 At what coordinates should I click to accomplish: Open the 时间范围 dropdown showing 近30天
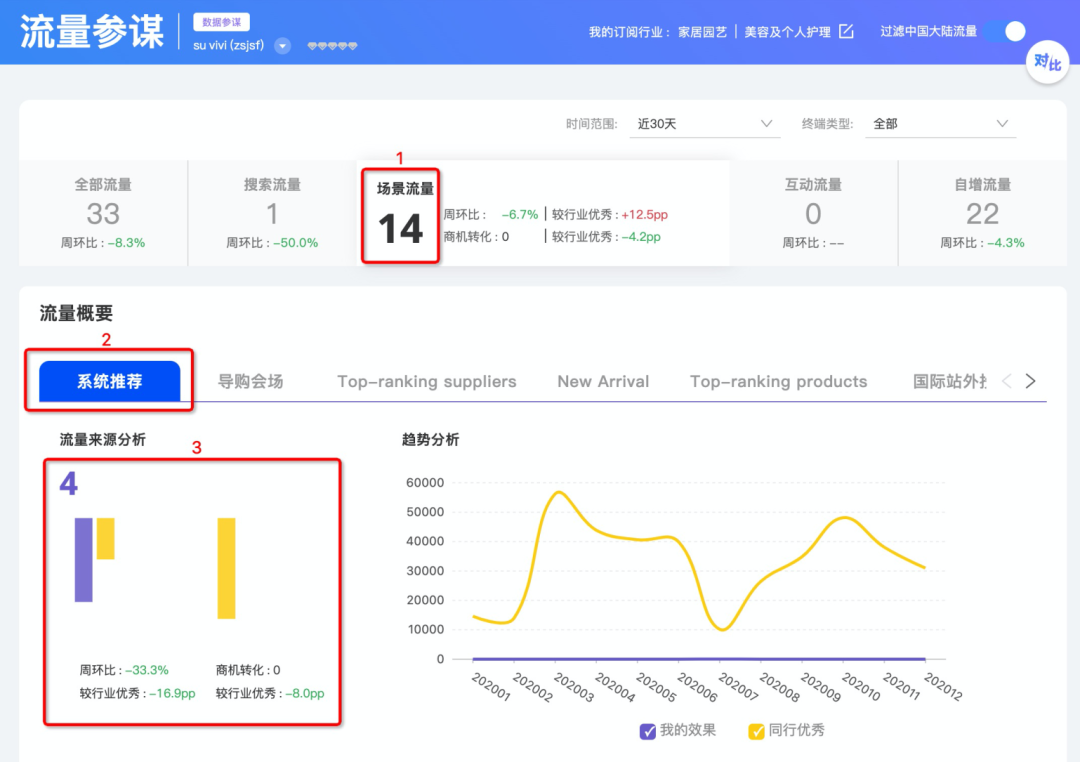pyautogui.click(x=705, y=123)
